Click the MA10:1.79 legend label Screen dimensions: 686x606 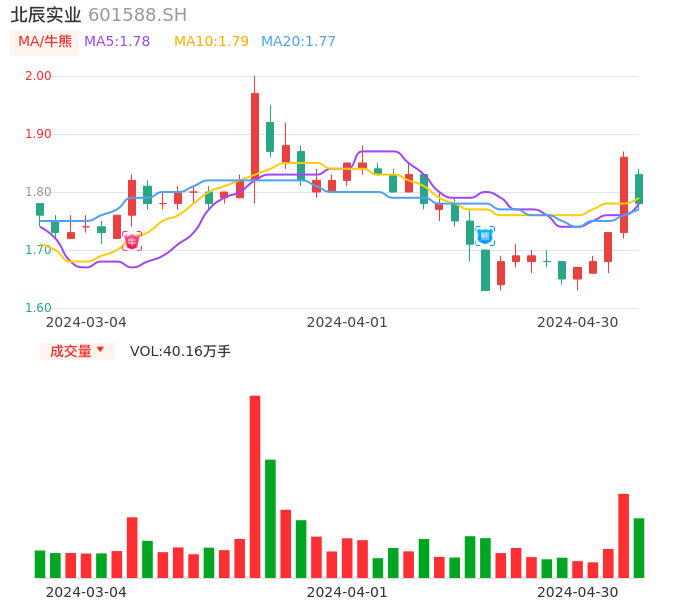[211, 42]
